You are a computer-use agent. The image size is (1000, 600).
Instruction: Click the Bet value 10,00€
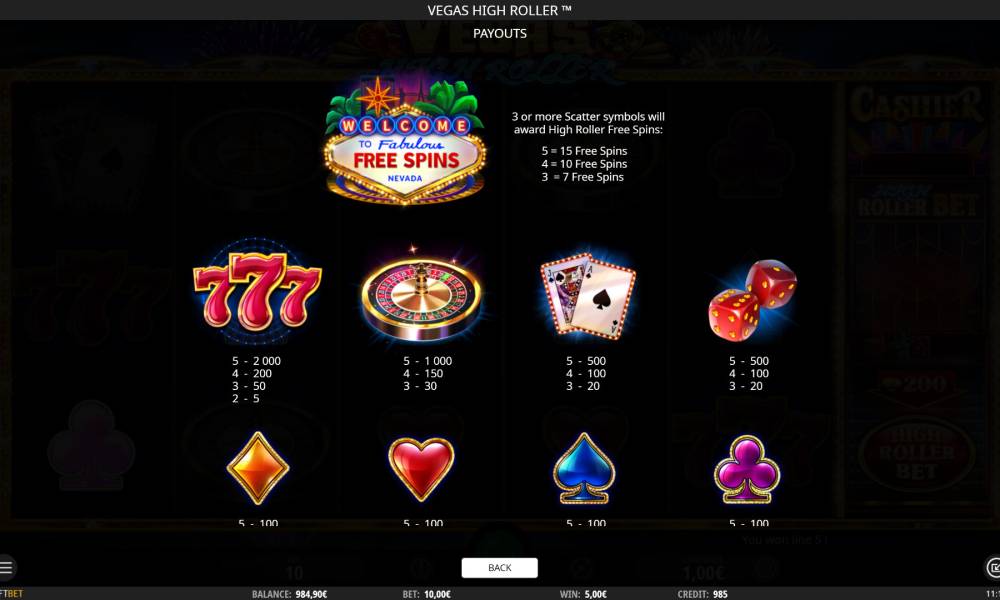coord(437,594)
